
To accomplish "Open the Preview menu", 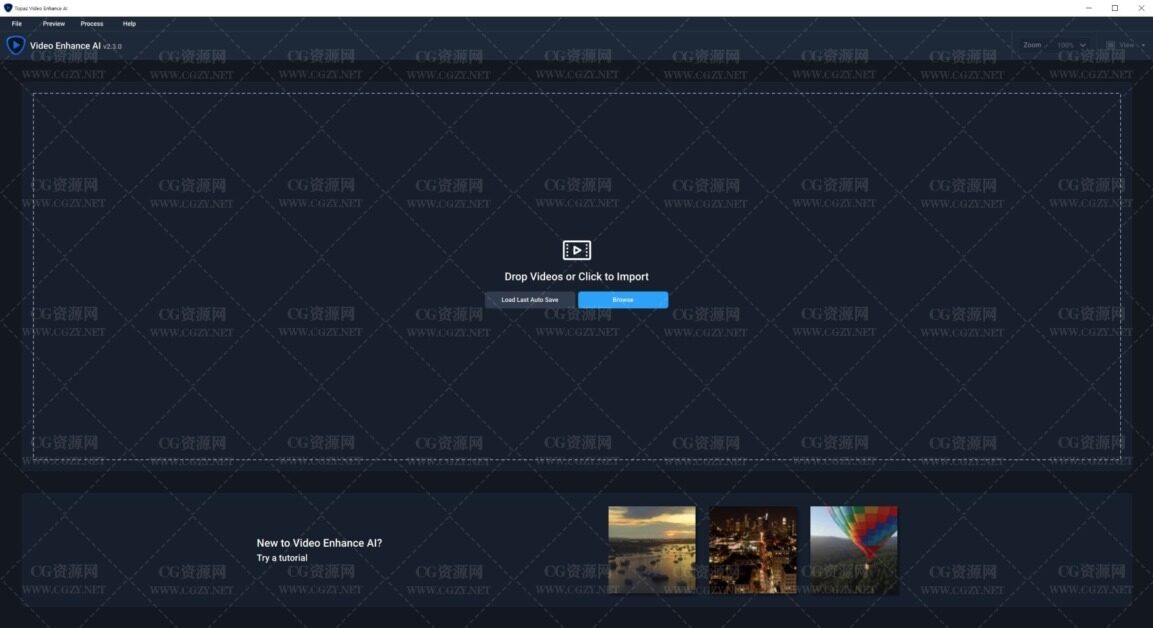I will pyautogui.click(x=54, y=23).
